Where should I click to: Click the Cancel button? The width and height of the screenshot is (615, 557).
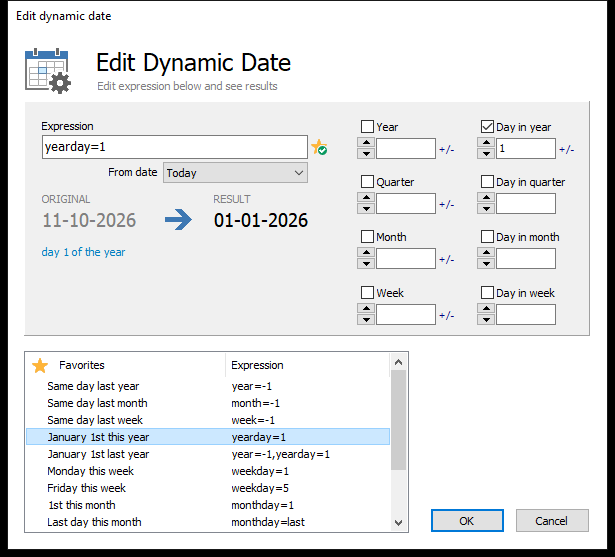coord(552,521)
